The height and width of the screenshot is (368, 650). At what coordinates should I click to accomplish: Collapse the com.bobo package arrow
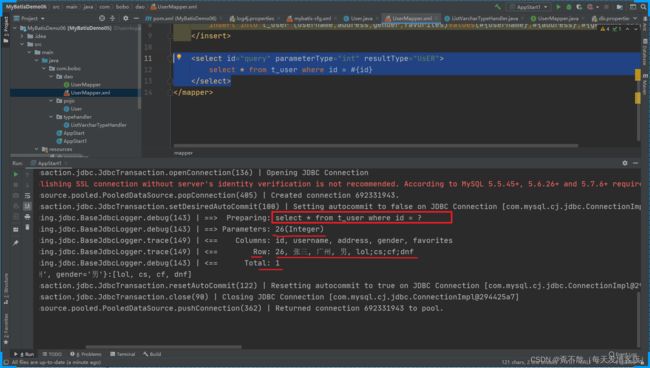click(44, 68)
